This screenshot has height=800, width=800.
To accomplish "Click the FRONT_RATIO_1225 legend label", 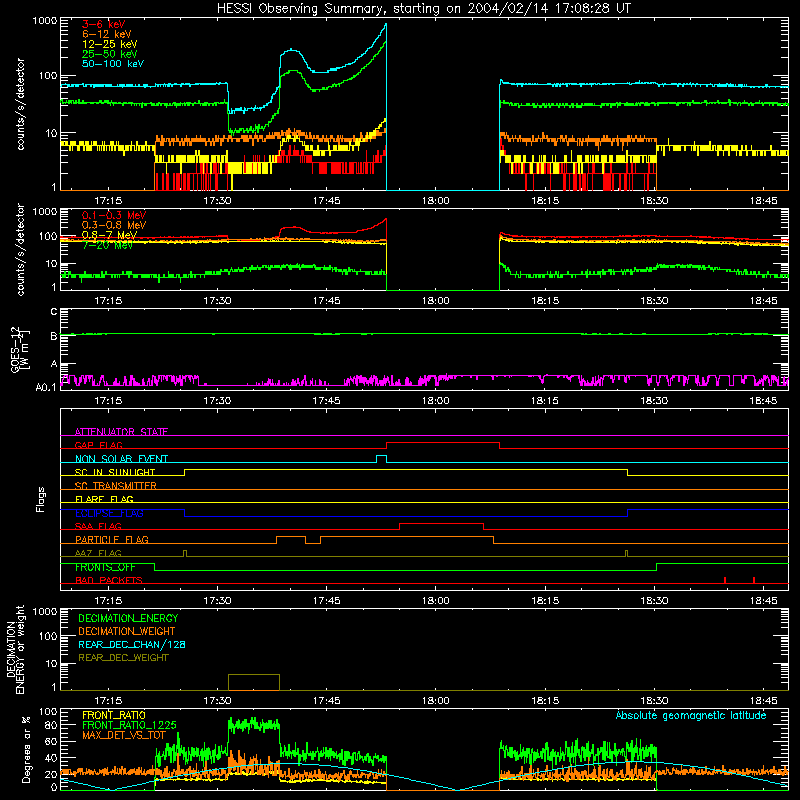I will coord(129,725).
